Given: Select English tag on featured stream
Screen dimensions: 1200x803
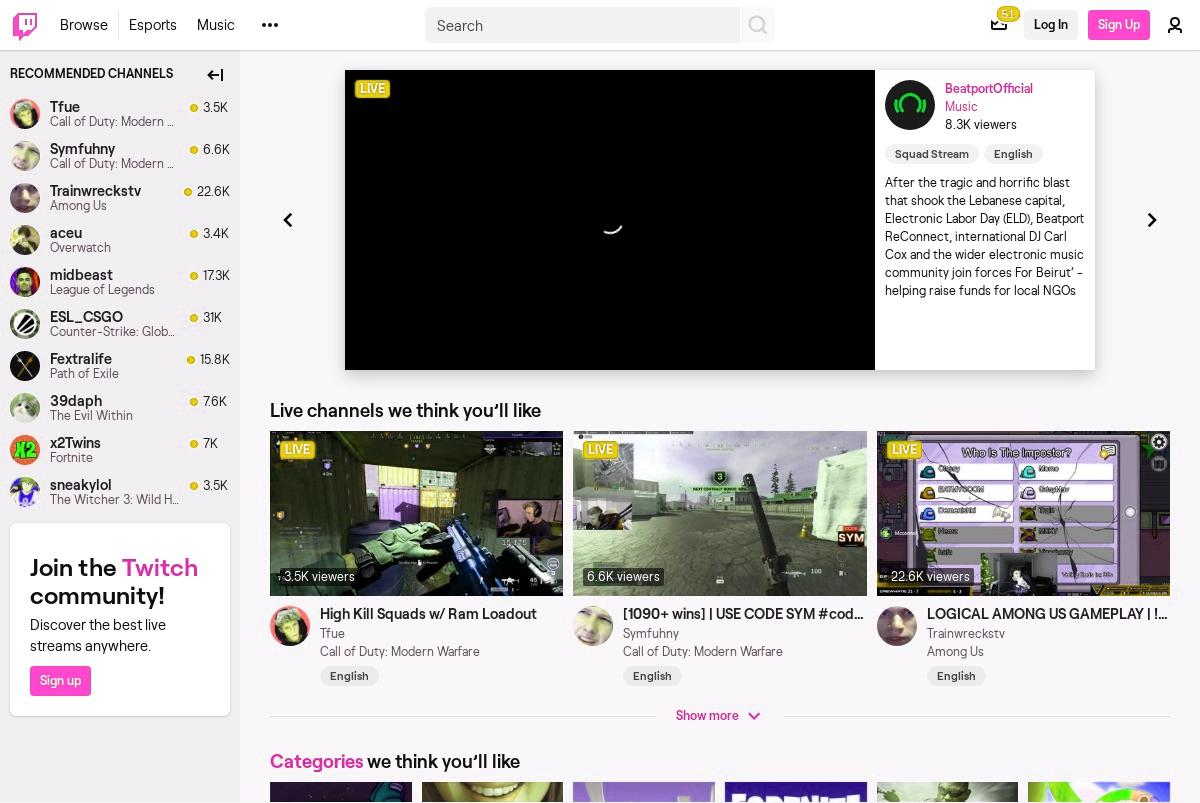Looking at the screenshot, I should tap(1013, 154).
